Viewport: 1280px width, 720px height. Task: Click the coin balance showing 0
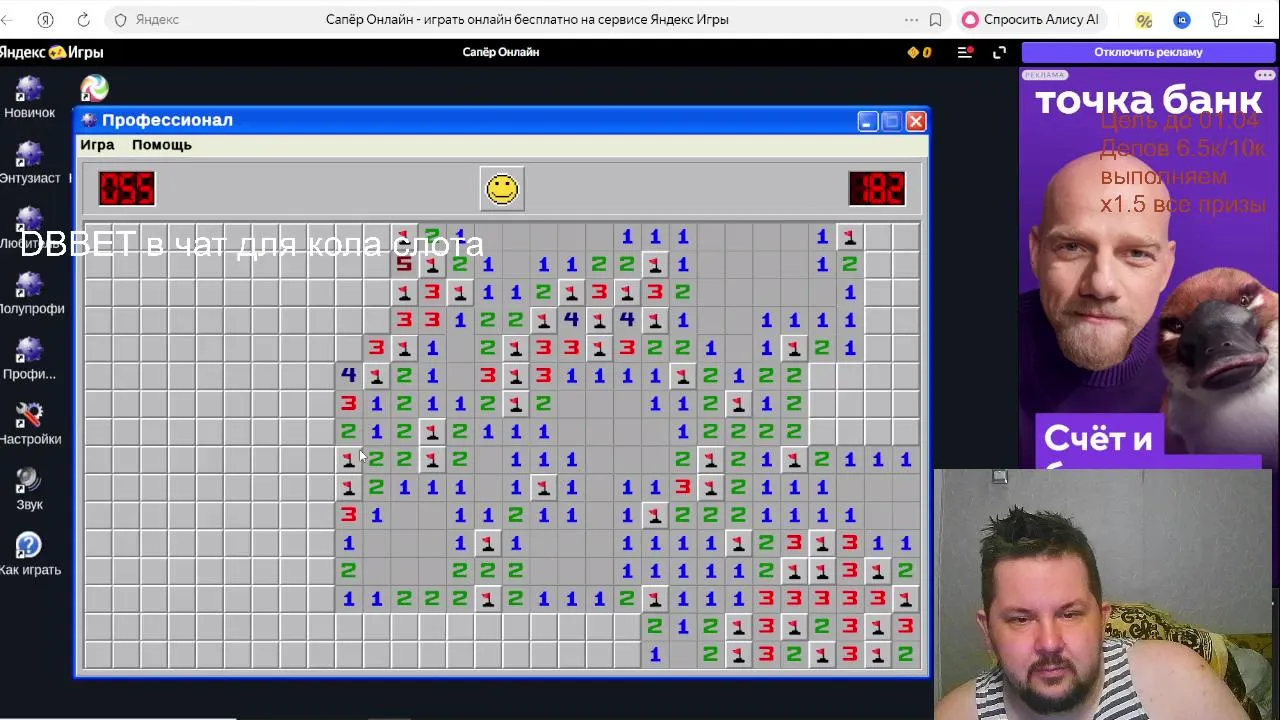coord(919,52)
